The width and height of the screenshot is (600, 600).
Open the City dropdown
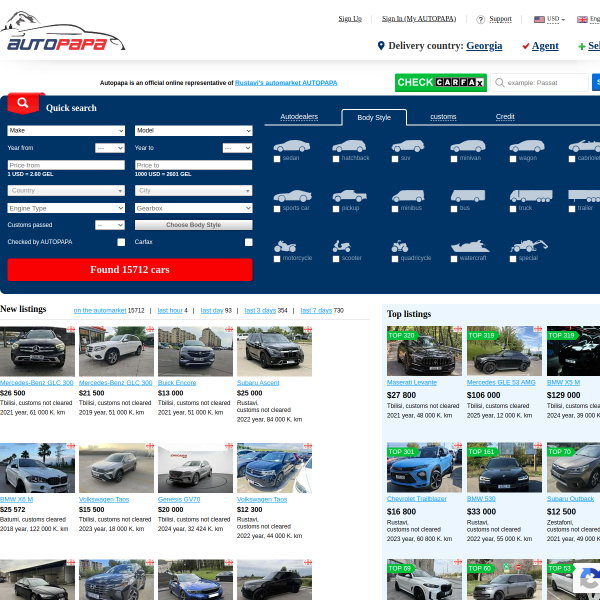[x=194, y=191]
